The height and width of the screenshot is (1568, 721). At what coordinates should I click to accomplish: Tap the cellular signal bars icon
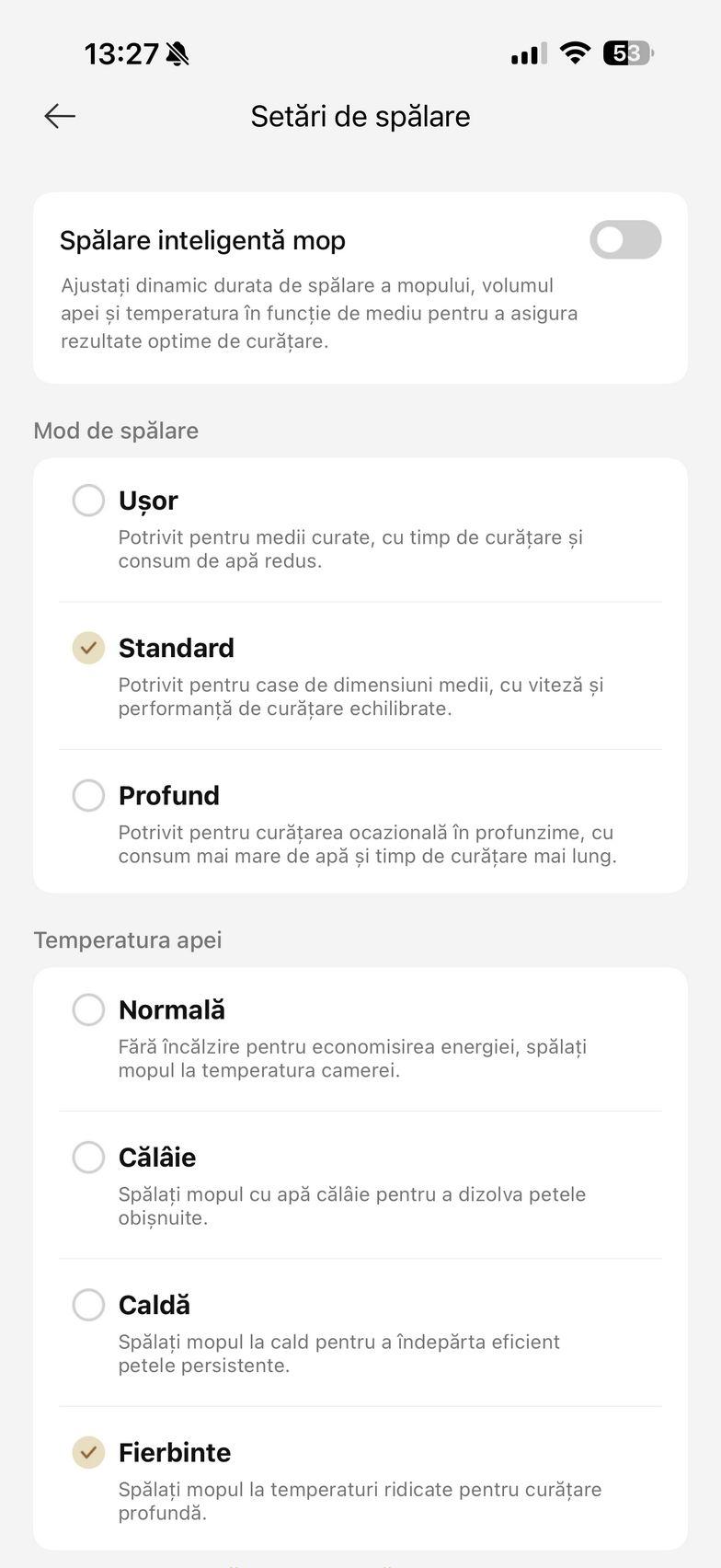click(x=528, y=53)
